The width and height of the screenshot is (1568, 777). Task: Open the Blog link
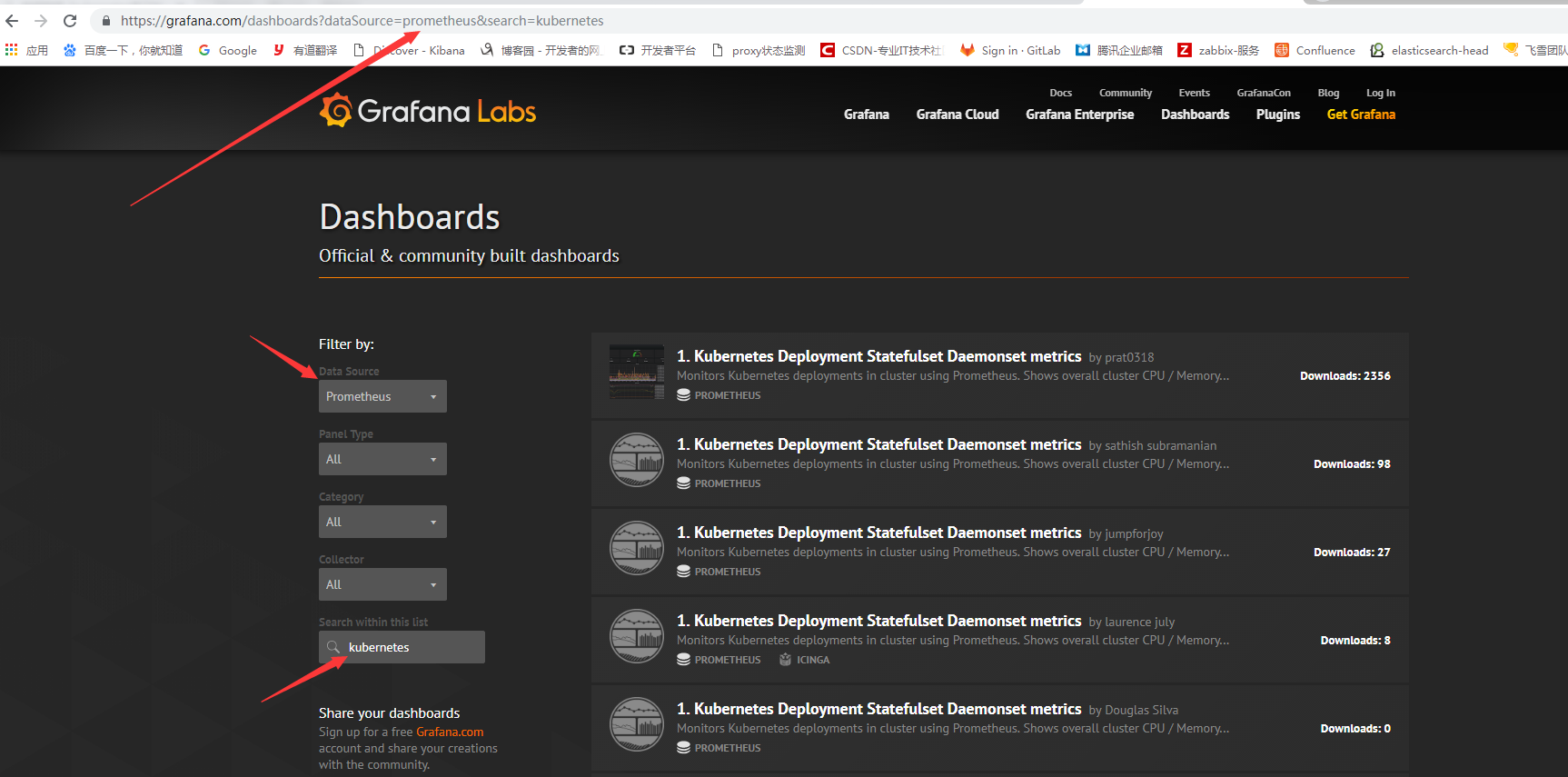tap(1328, 93)
